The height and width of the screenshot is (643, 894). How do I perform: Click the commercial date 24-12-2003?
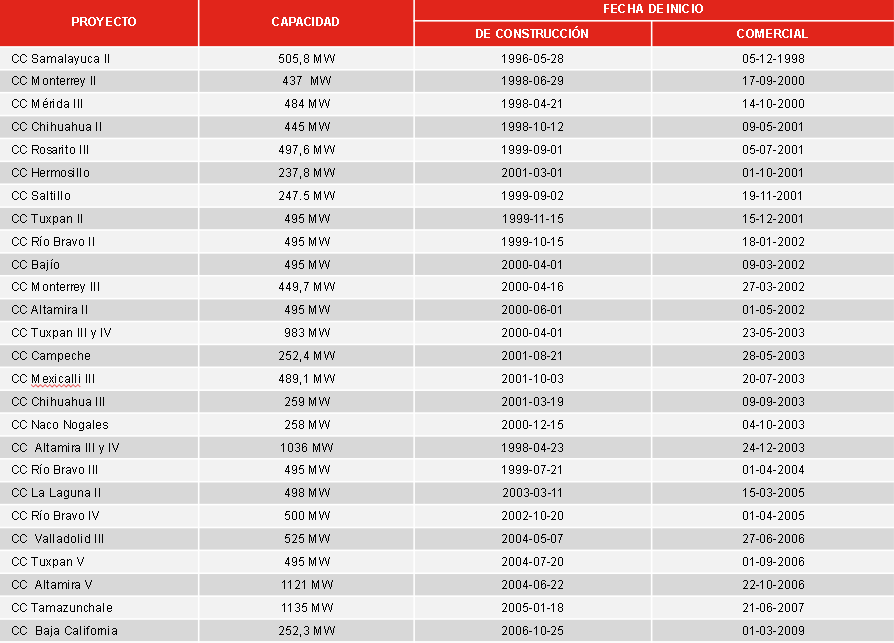click(x=772, y=447)
